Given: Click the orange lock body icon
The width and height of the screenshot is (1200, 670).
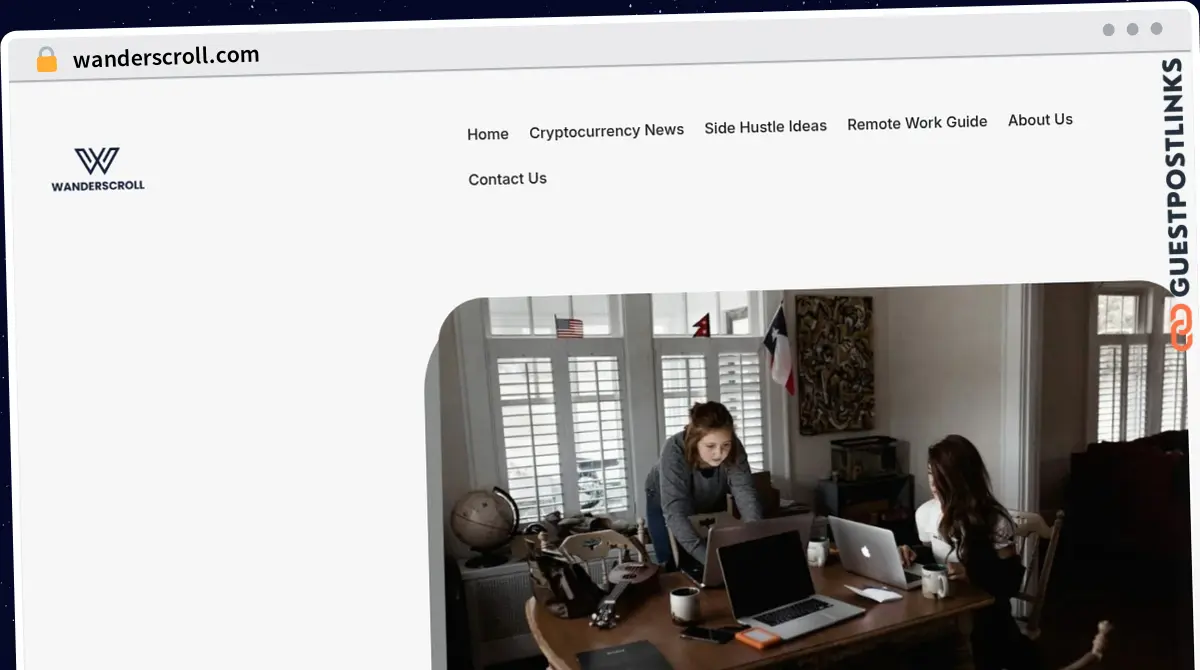Looking at the screenshot, I should click(45, 60).
